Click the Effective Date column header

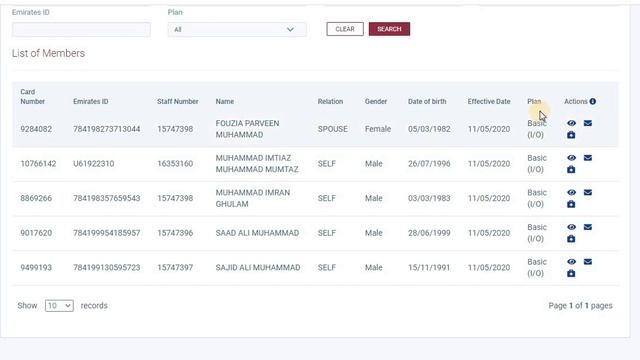489,101
